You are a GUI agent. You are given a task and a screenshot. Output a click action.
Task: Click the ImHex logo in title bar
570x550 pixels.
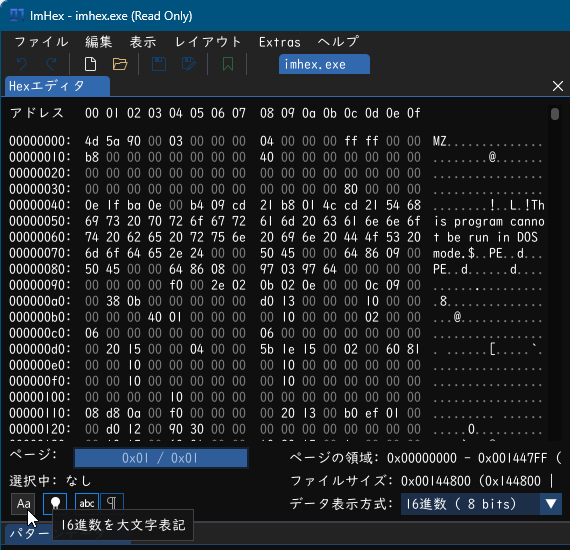pos(17,16)
